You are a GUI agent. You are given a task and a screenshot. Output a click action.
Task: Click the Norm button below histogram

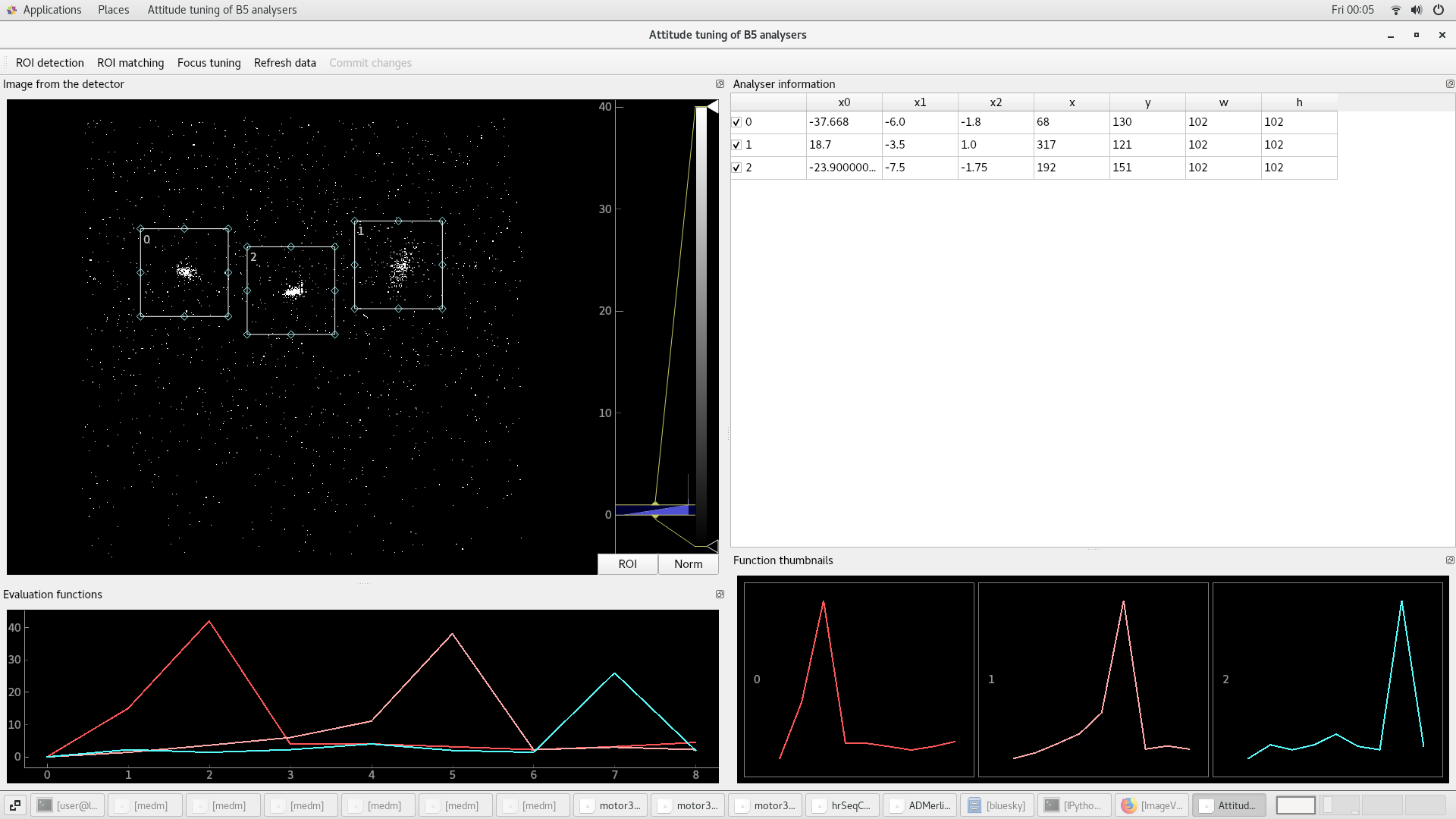click(688, 564)
